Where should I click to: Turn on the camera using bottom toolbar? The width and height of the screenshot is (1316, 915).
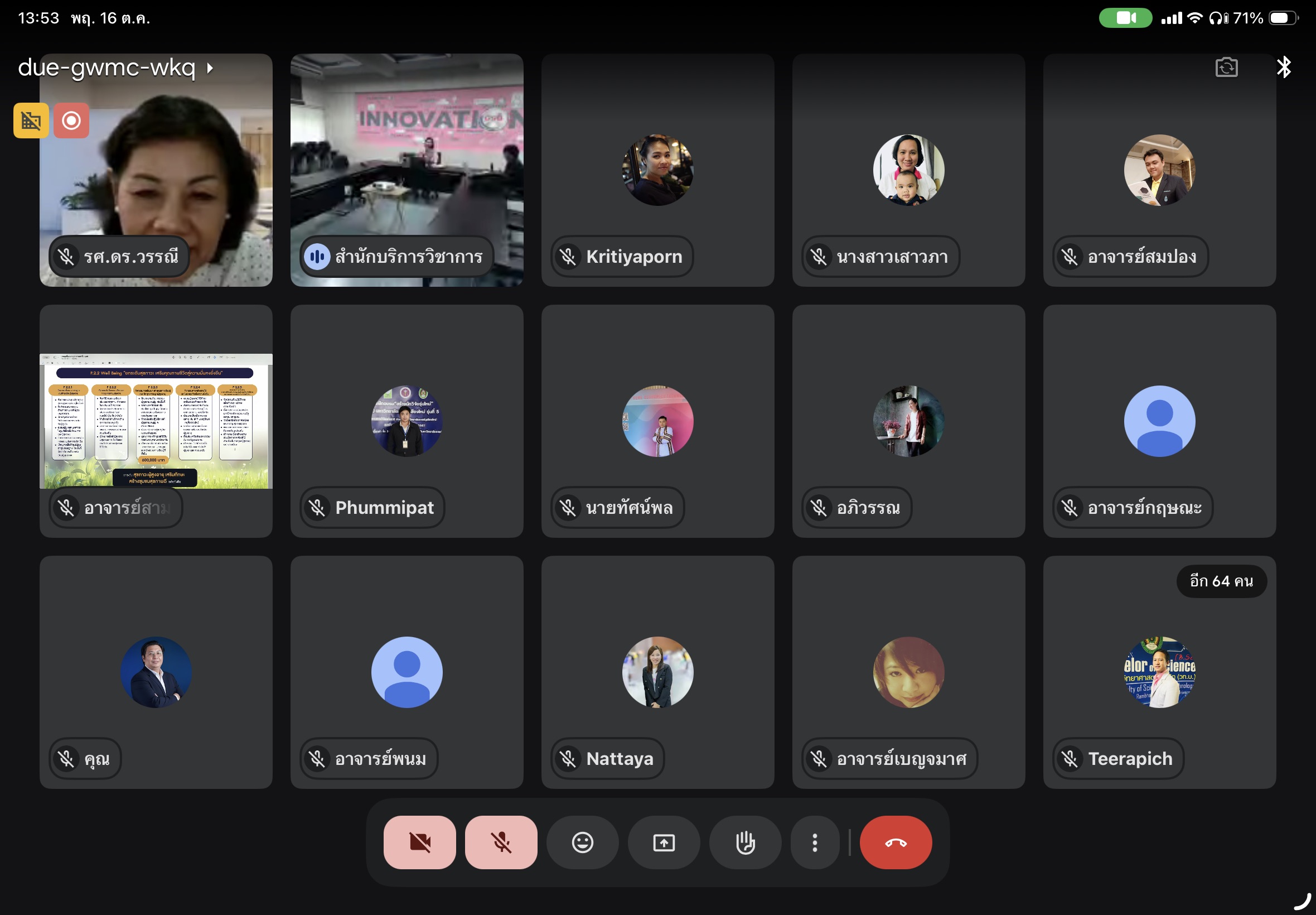pyautogui.click(x=419, y=842)
